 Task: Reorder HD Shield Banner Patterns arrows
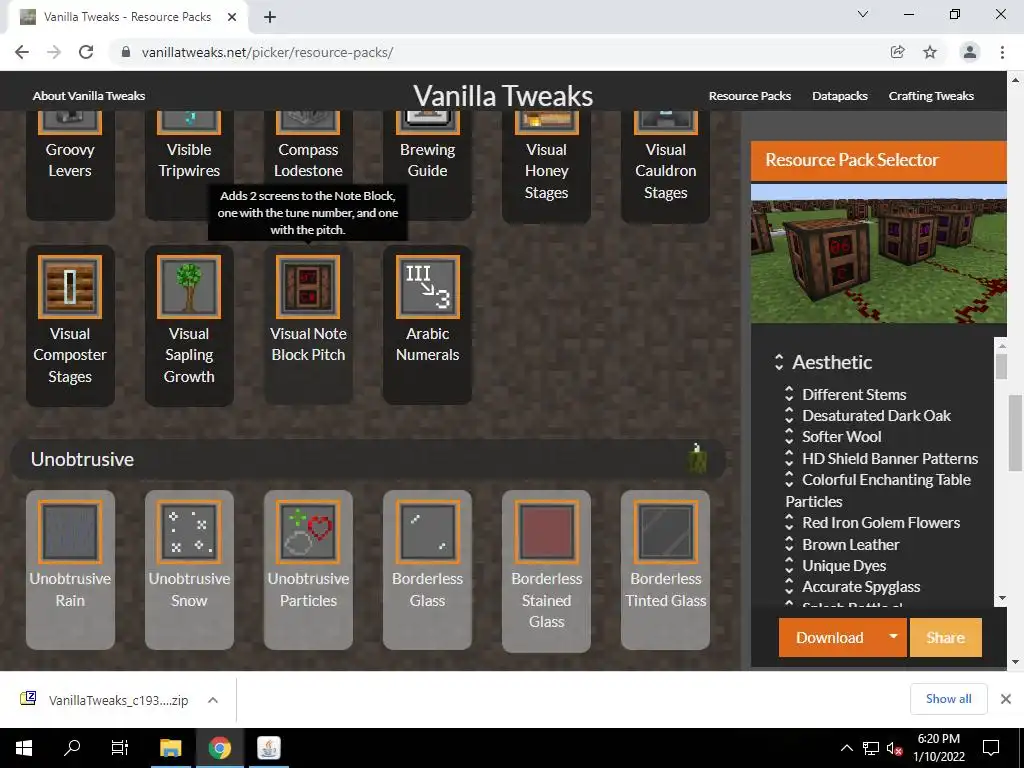pyautogui.click(x=789, y=457)
